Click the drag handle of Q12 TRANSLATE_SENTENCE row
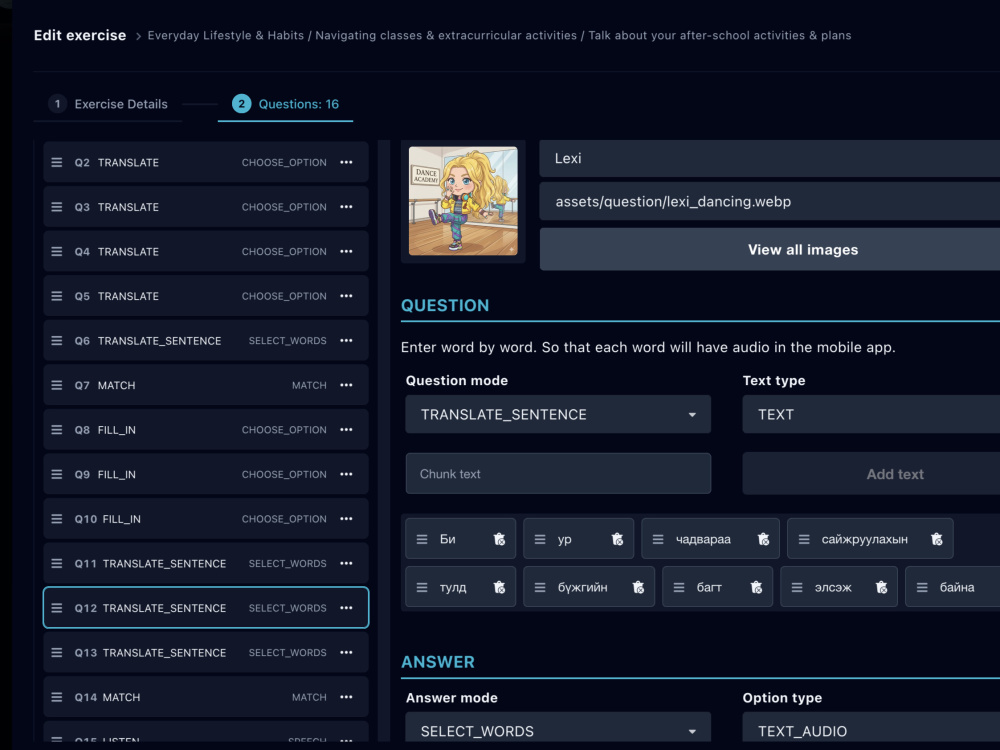Image resolution: width=1000 pixels, height=750 pixels. pyautogui.click(x=57, y=608)
